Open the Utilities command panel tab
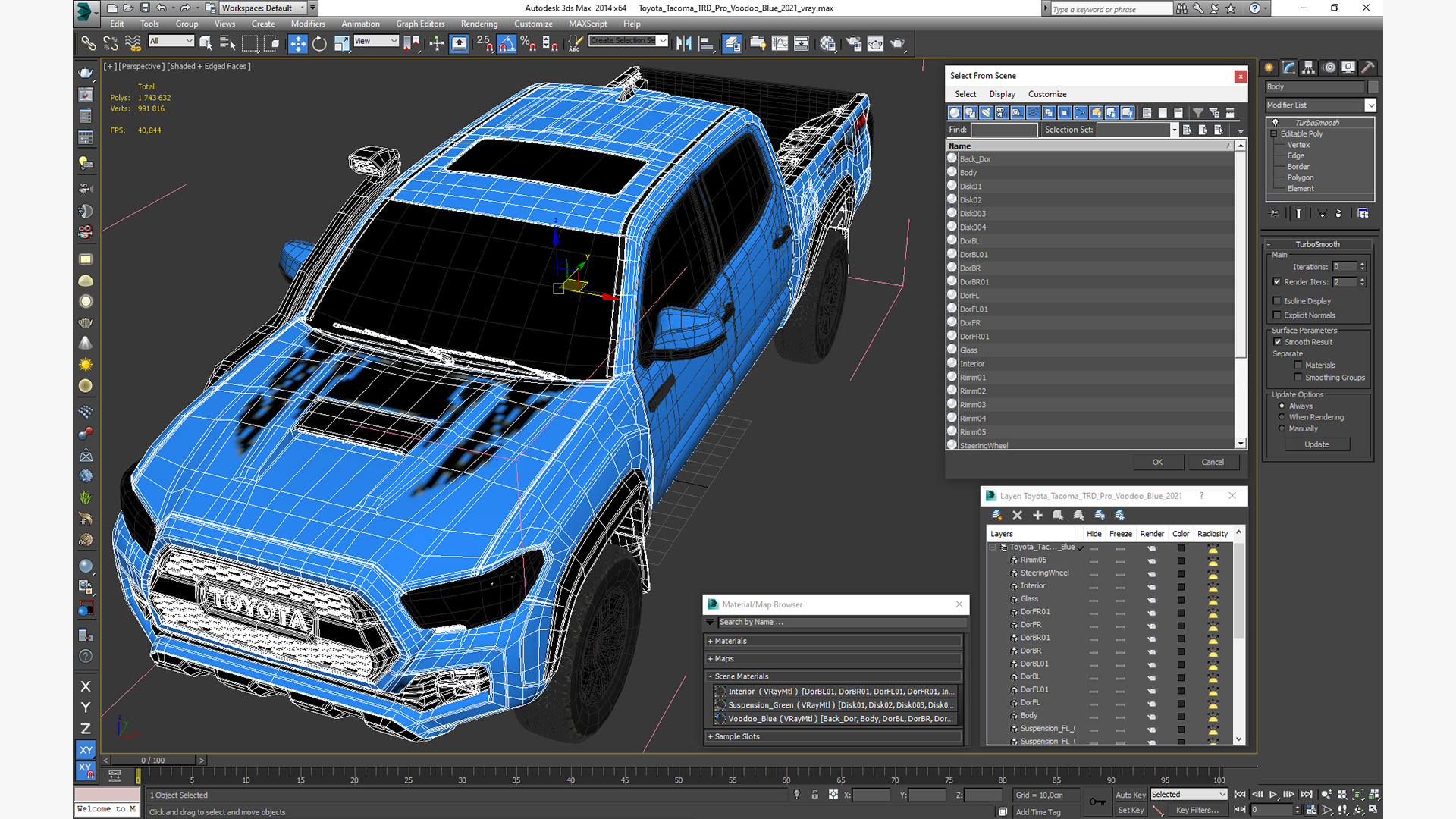1456x819 pixels. pyautogui.click(x=1368, y=67)
